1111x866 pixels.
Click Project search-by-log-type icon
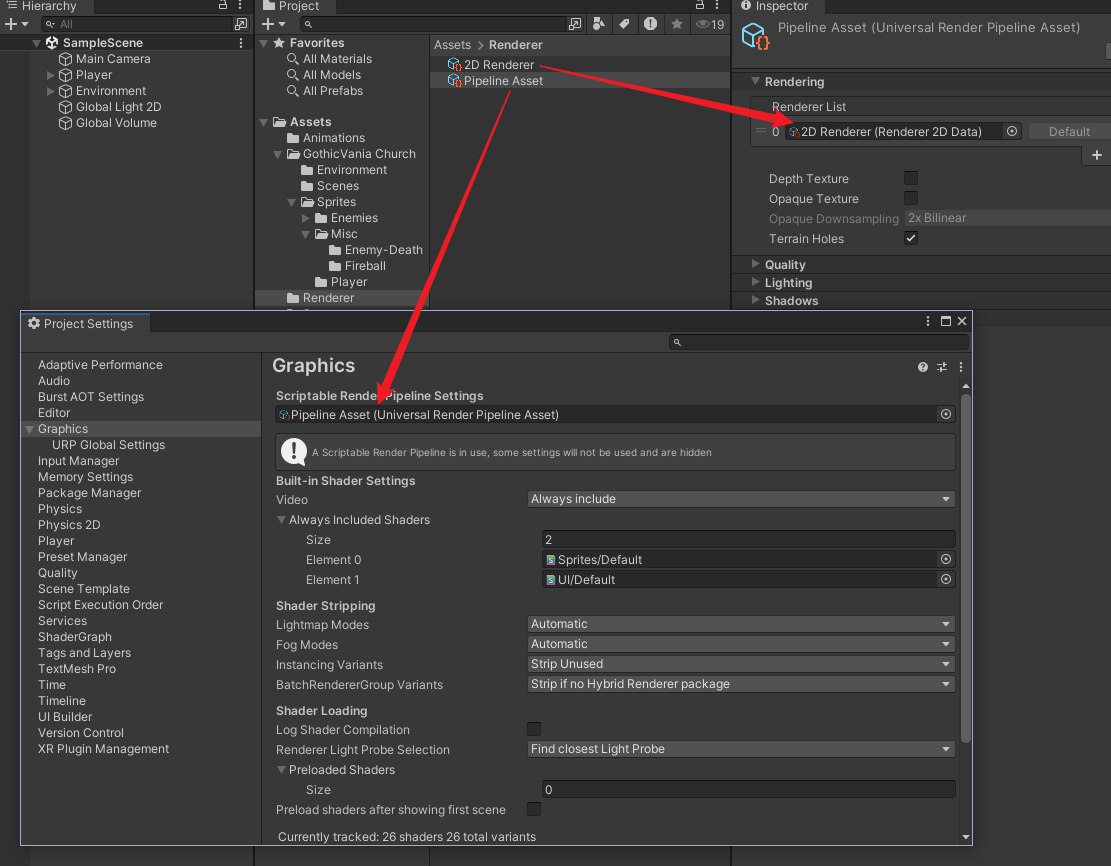pos(650,24)
